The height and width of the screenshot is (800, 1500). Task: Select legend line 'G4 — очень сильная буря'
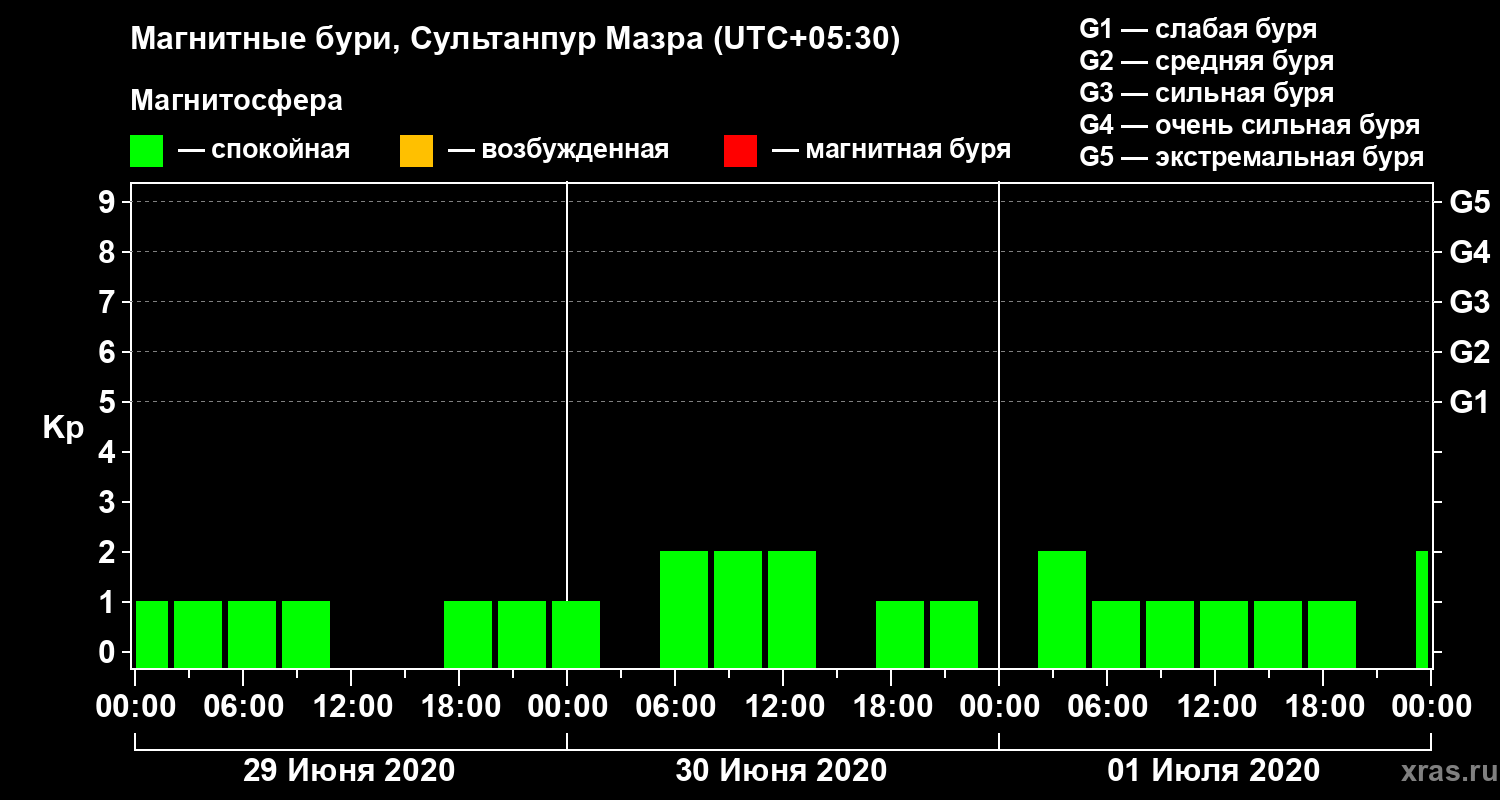click(x=1250, y=125)
